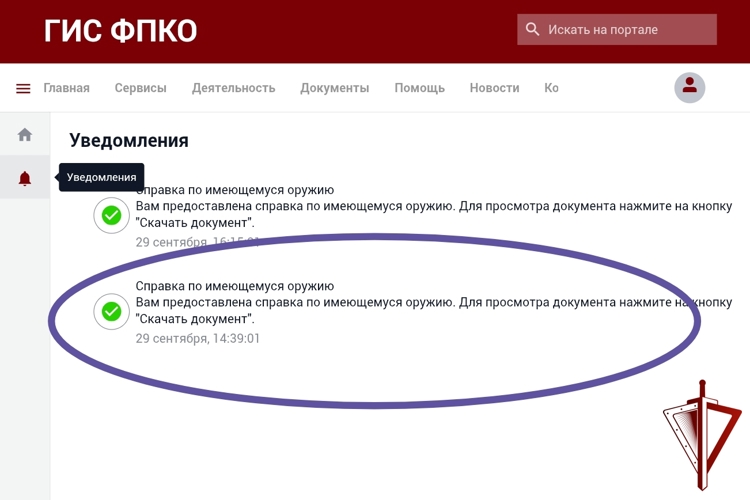
Task: Open the cut-off Ко menu item
Action: [x=551, y=88]
